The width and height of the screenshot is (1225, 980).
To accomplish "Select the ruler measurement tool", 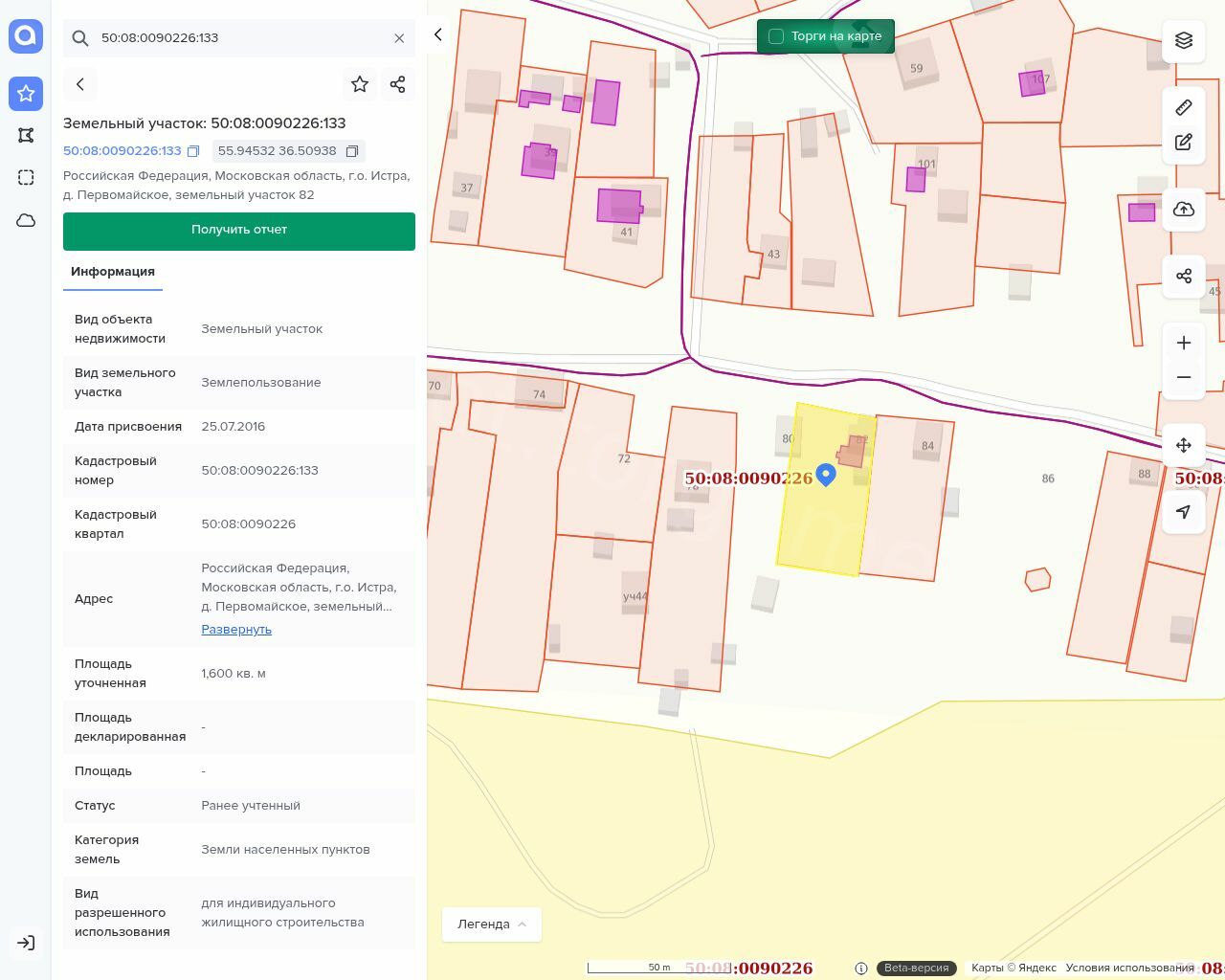I will (1184, 107).
